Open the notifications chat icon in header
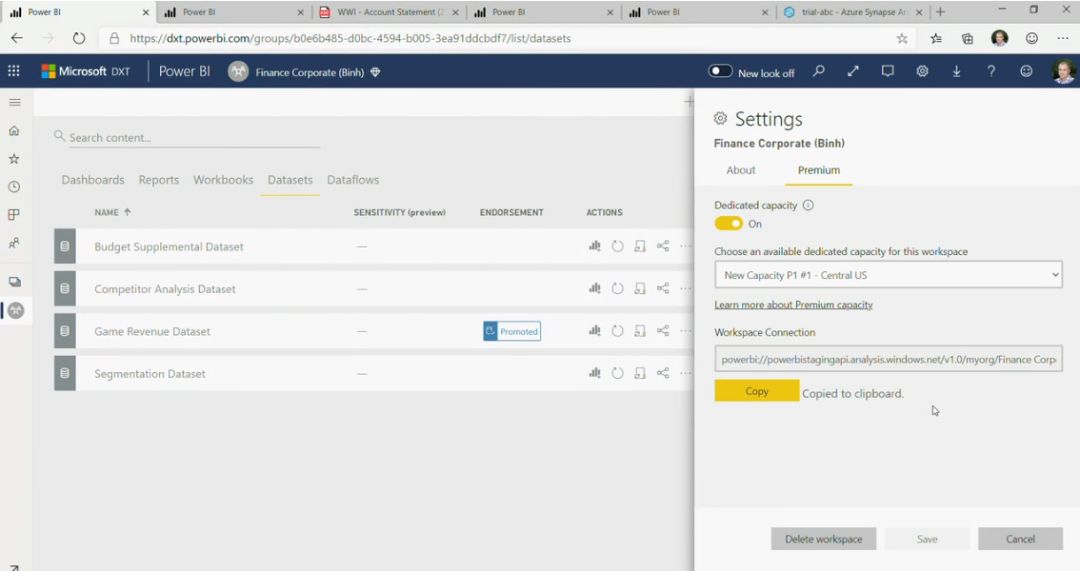 tap(887, 71)
